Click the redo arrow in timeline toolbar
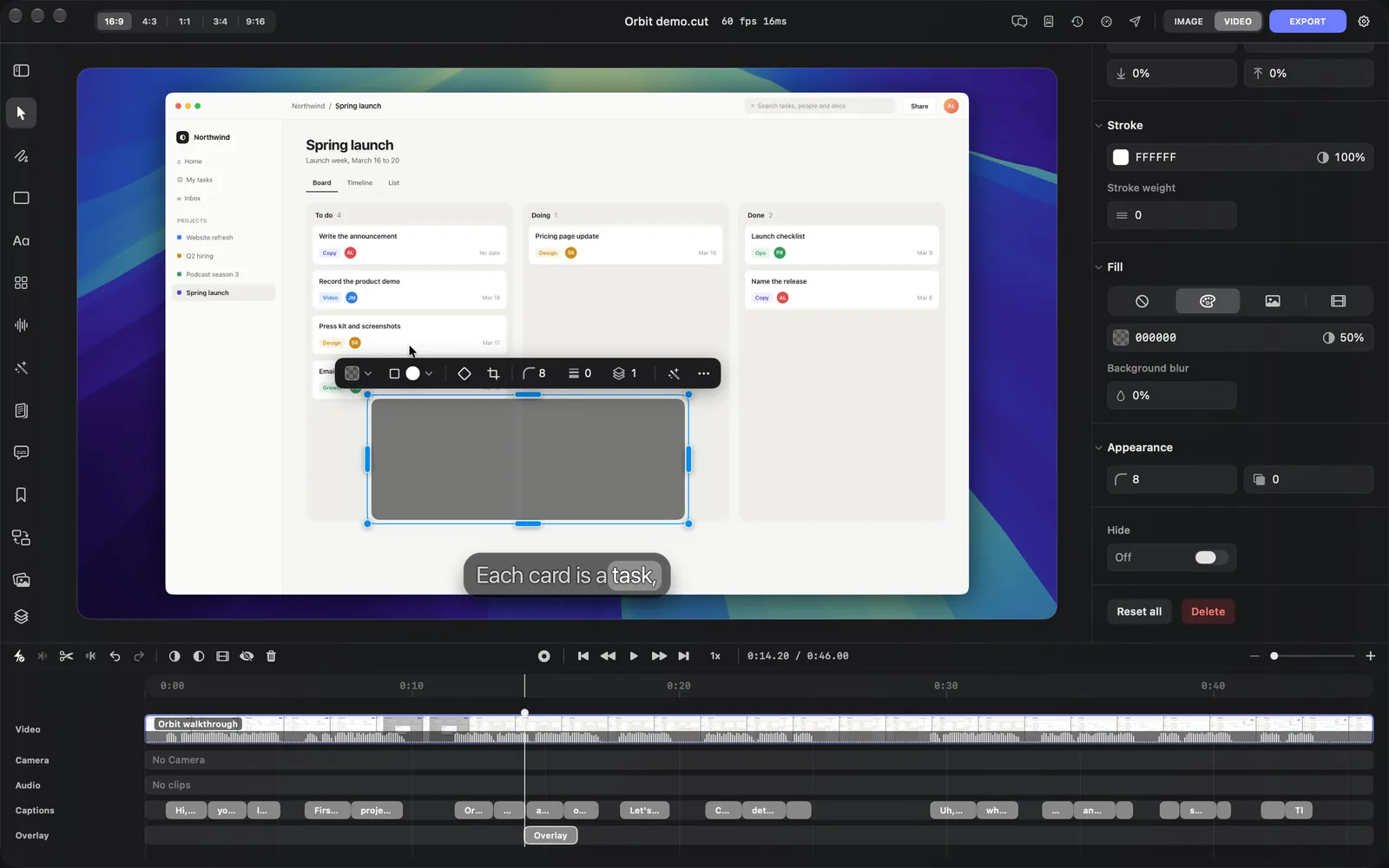 coord(139,656)
